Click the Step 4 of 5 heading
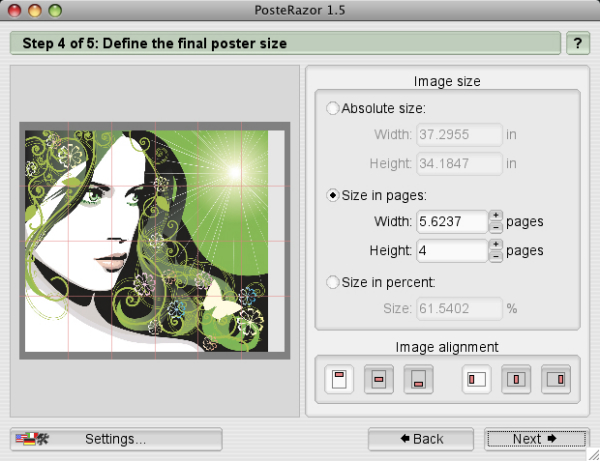Screen dimensions: 600x461 [155, 43]
